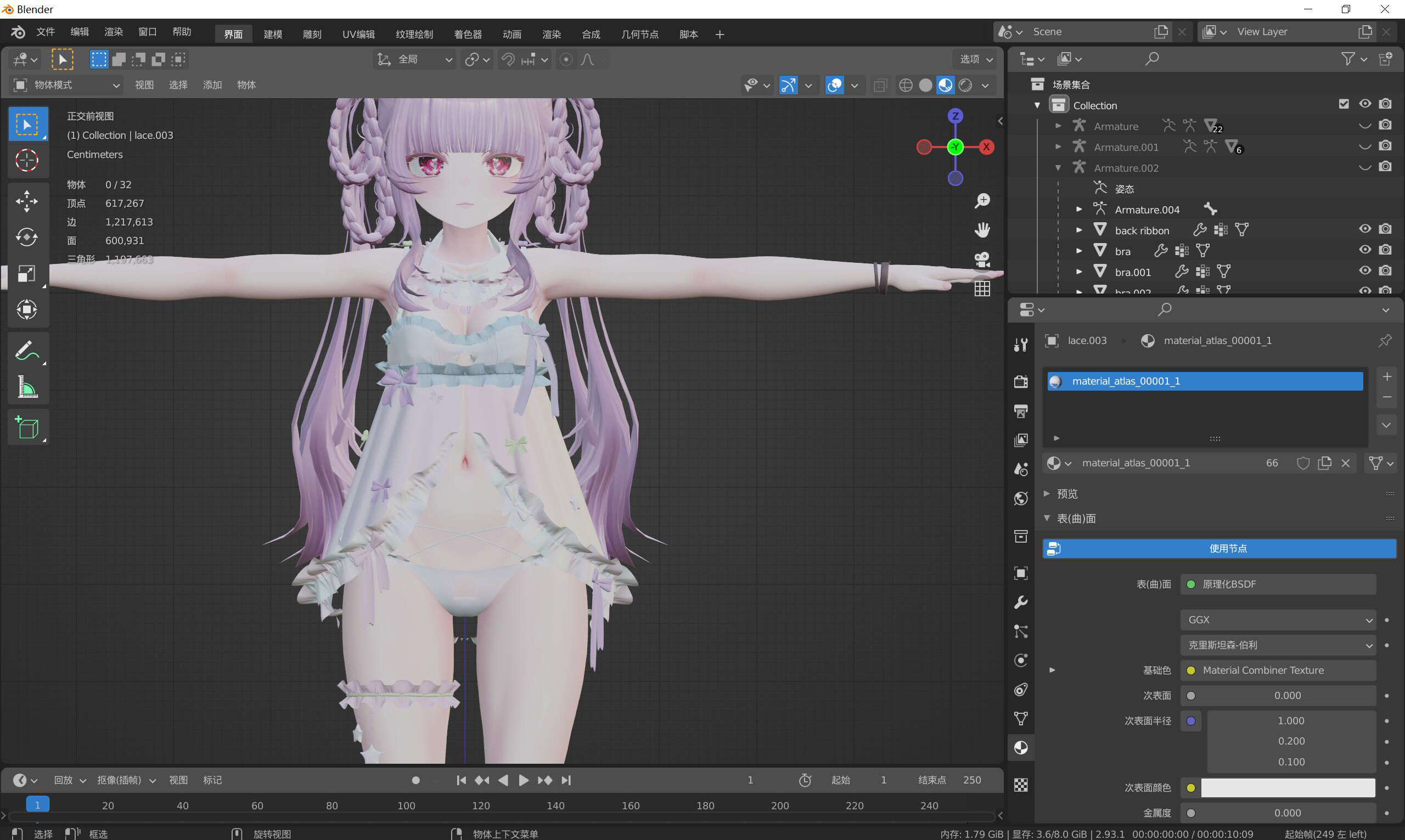Open the 文件 file menu
Viewport: 1405px width, 840px height.
pos(46,32)
